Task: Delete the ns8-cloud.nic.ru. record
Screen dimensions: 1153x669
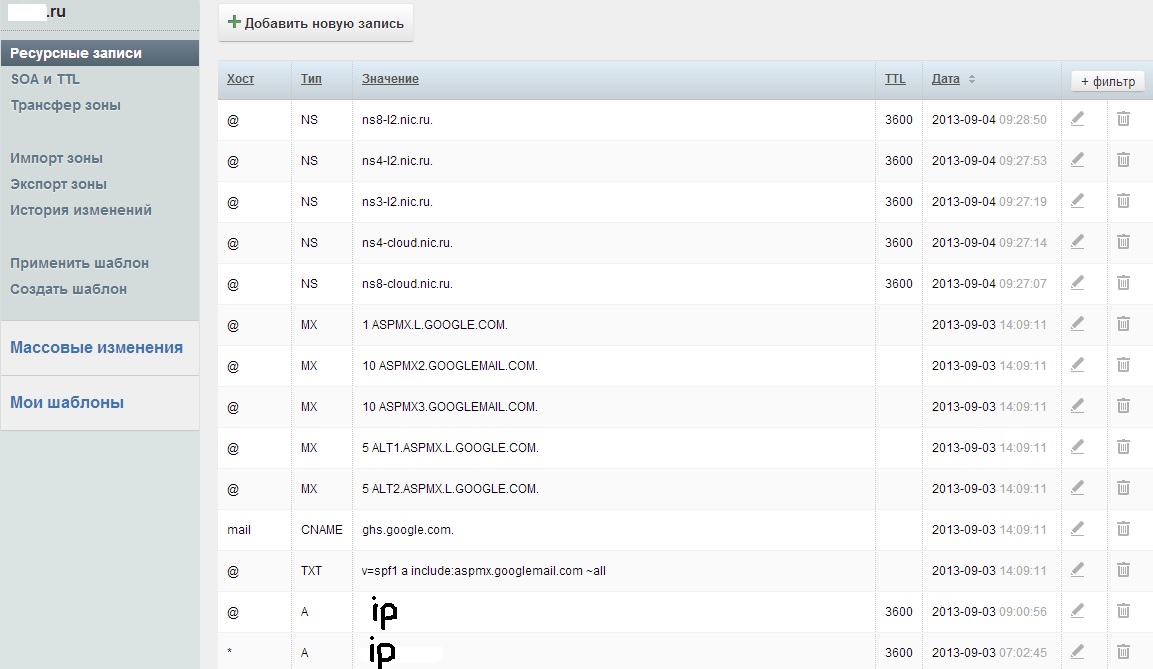Action: coord(1123,283)
